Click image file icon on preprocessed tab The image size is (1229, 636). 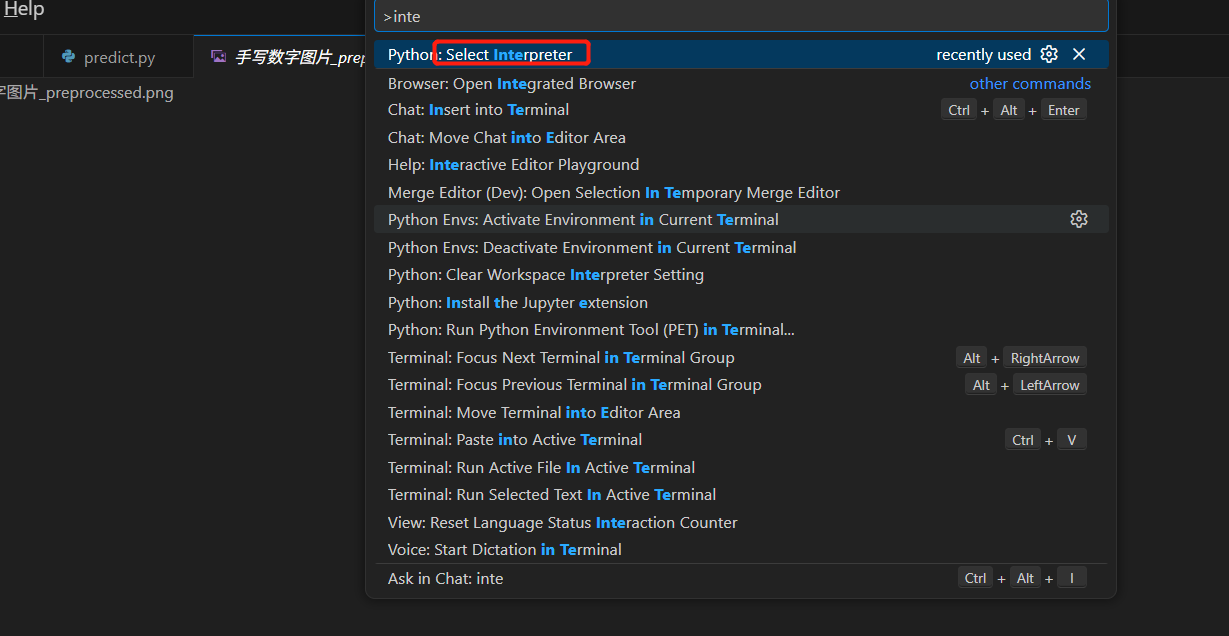click(218, 57)
